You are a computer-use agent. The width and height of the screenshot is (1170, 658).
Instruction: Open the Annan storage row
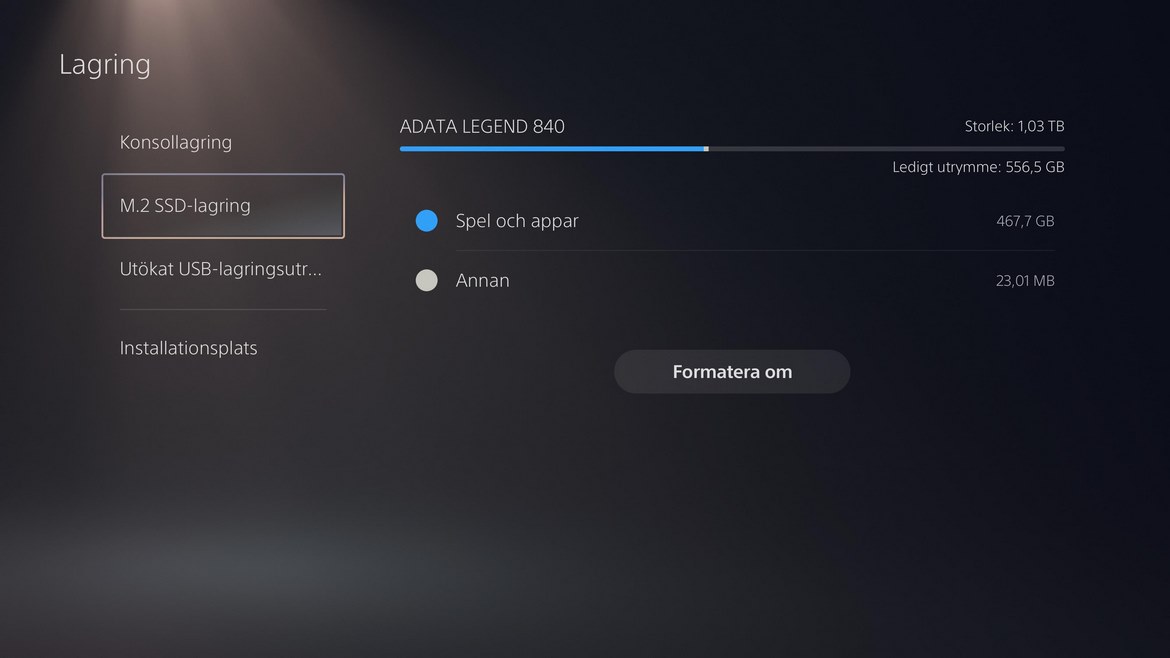coord(735,281)
